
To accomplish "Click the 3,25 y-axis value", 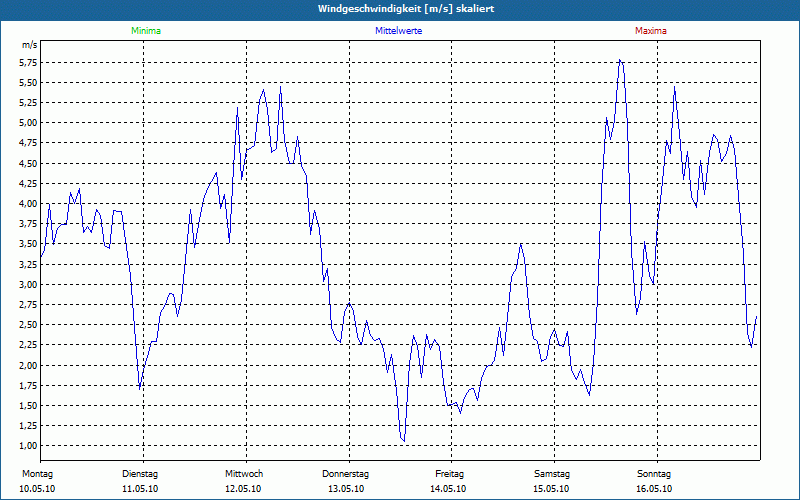I will tap(29, 264).
